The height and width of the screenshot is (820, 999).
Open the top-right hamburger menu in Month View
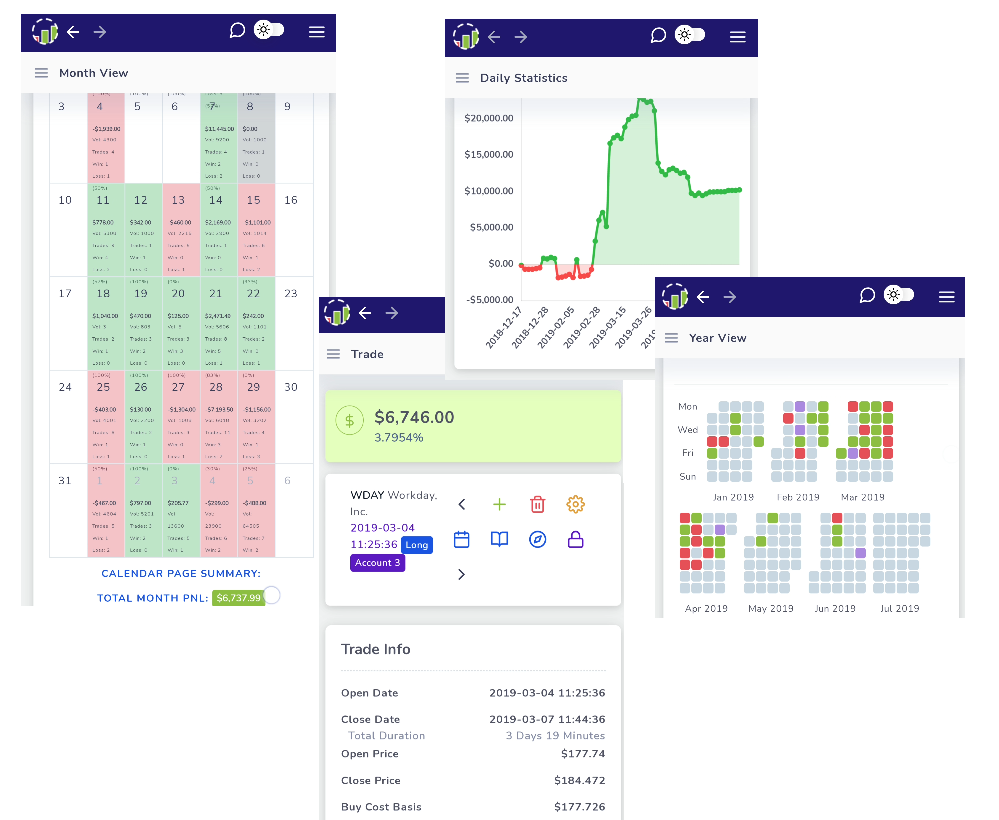point(317,32)
